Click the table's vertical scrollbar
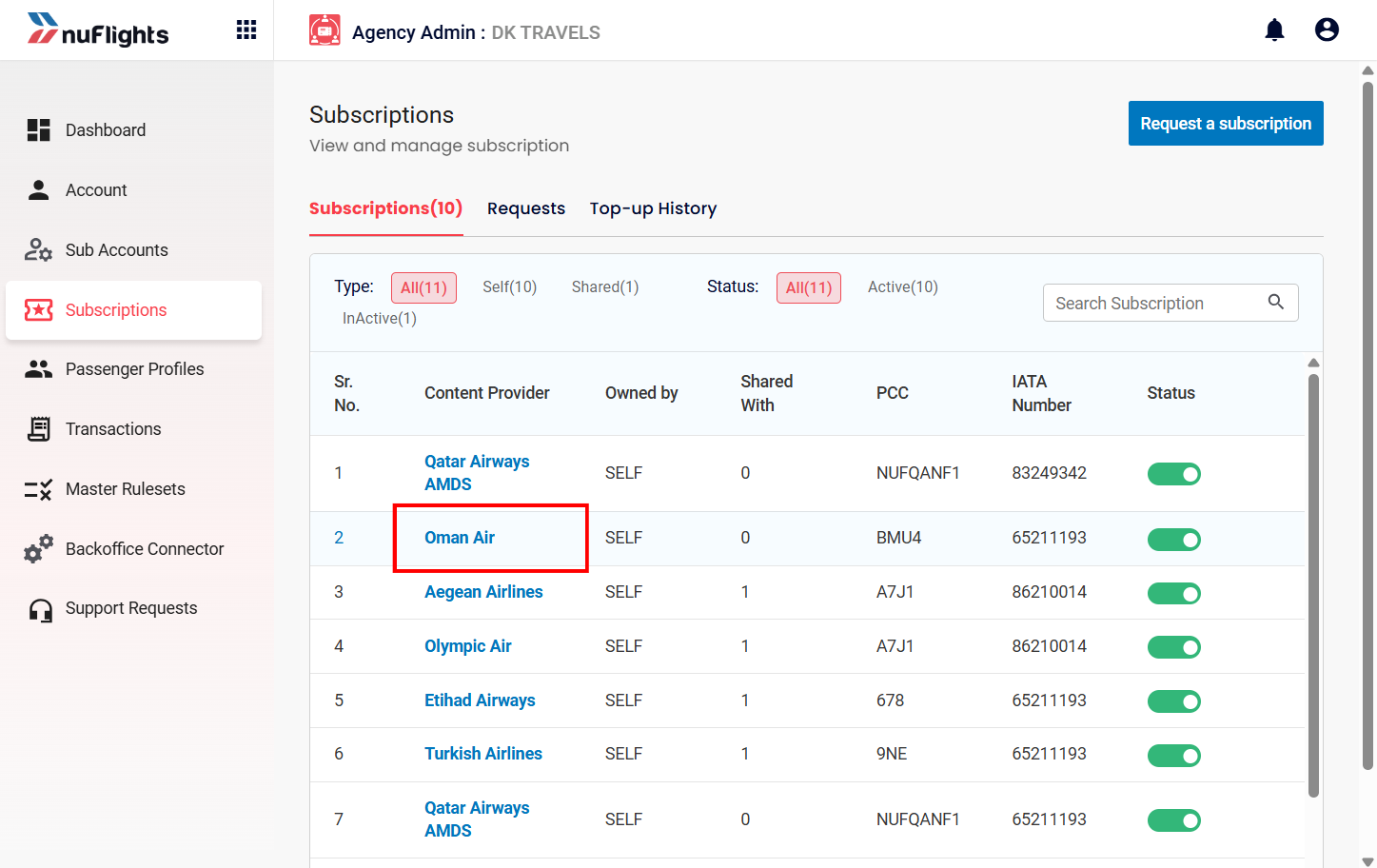The height and width of the screenshot is (868, 1377). coord(1313,585)
